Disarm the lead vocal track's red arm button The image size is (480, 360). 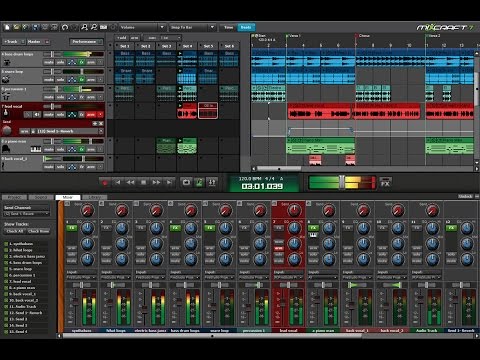click(91, 114)
